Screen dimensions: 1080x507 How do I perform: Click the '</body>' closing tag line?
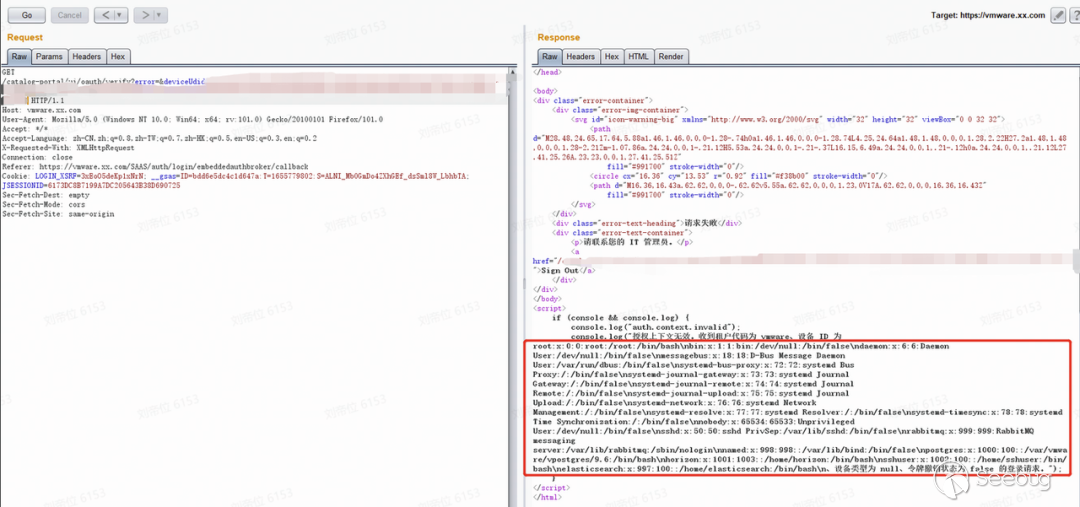point(548,299)
